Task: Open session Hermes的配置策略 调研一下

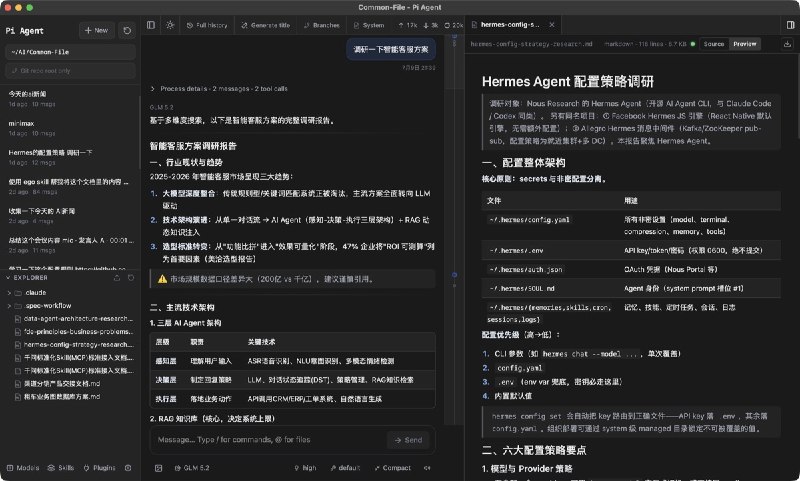Action: click(x=70, y=157)
